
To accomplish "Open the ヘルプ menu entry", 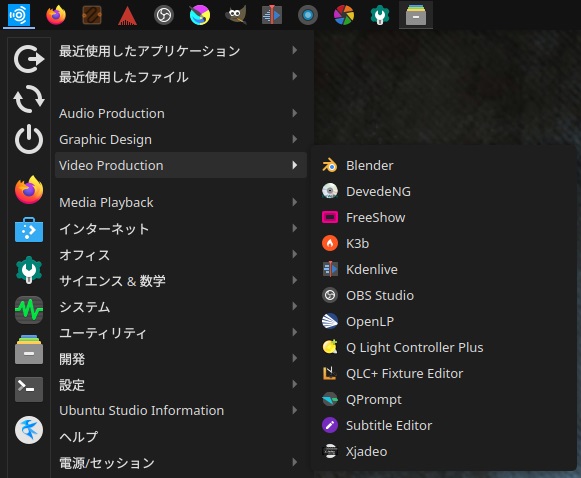I will pos(181,436).
